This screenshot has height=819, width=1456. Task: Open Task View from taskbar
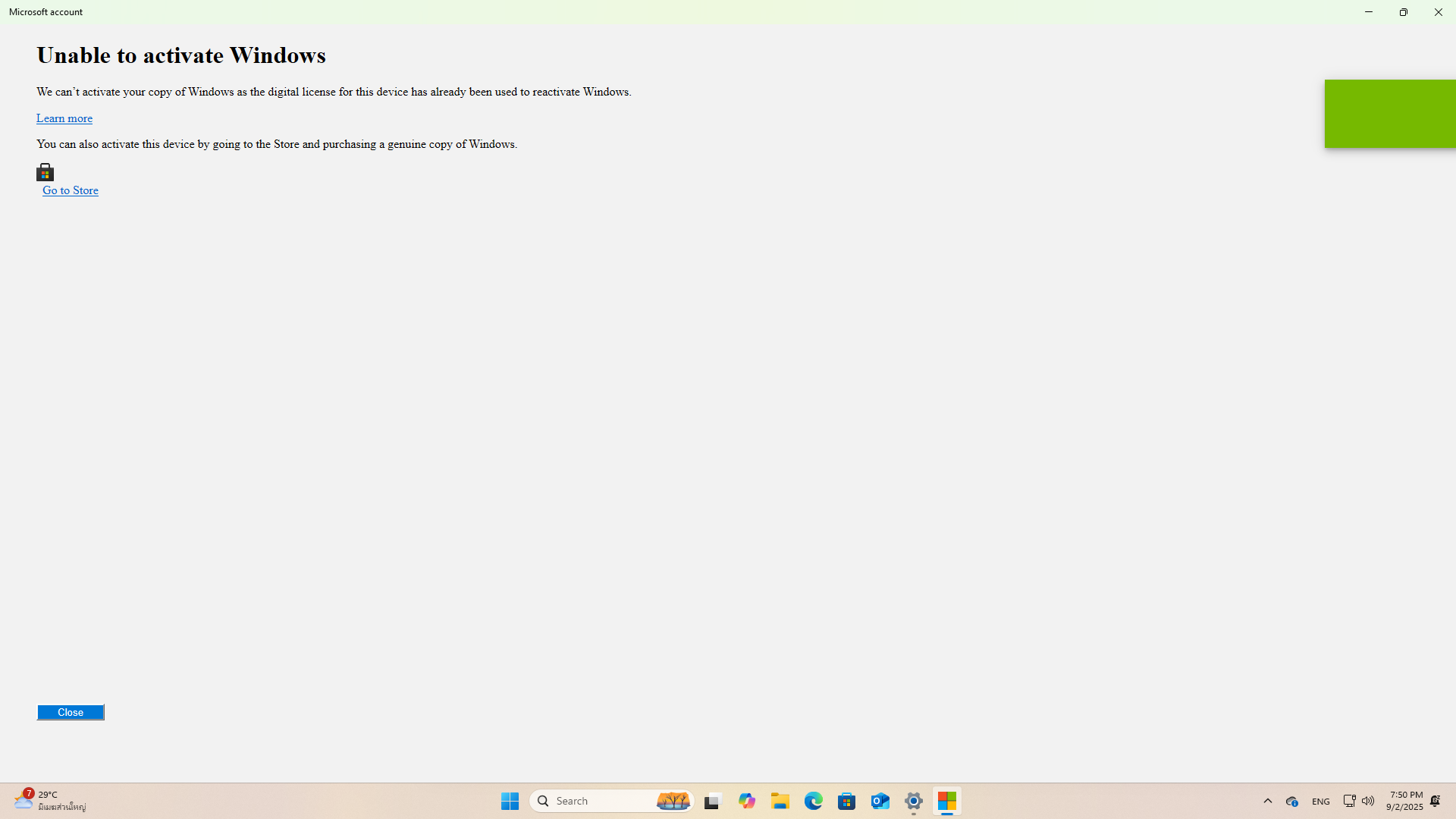pos(712,801)
